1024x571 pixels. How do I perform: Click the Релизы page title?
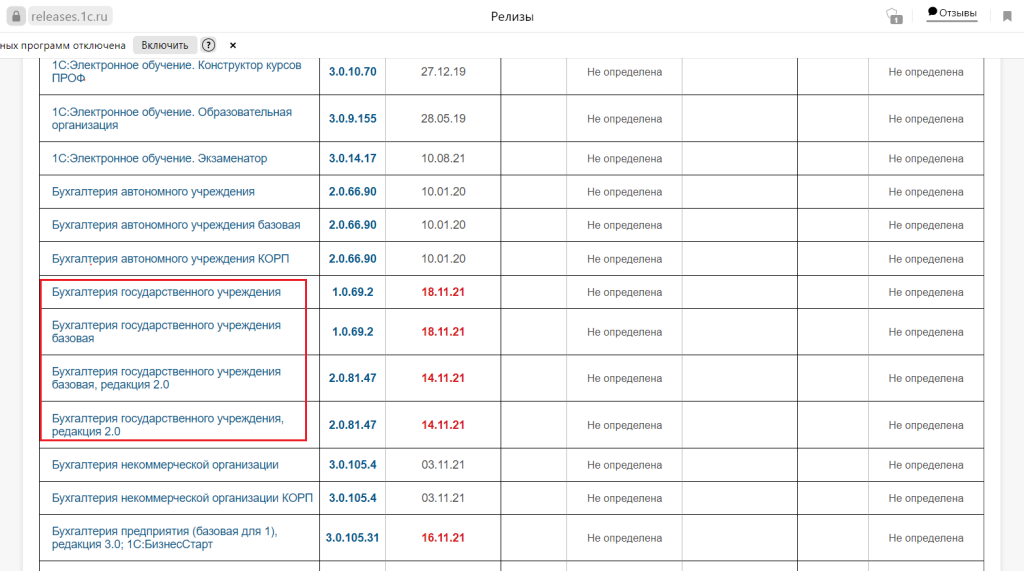point(512,16)
